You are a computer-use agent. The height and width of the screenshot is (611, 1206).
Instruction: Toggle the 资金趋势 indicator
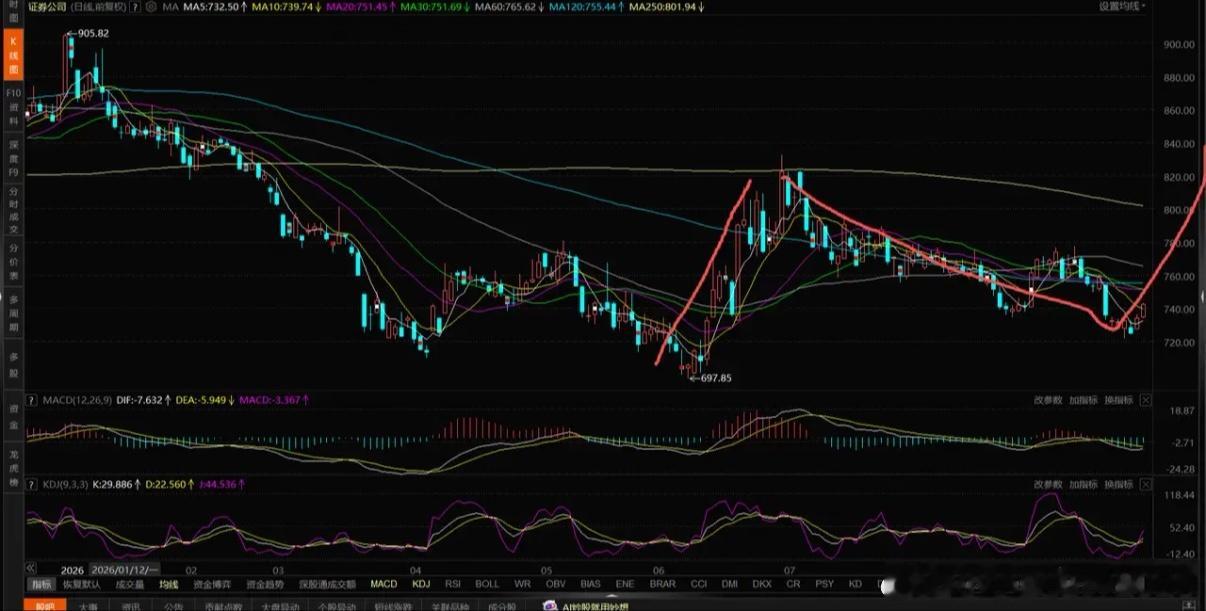[x=265, y=584]
